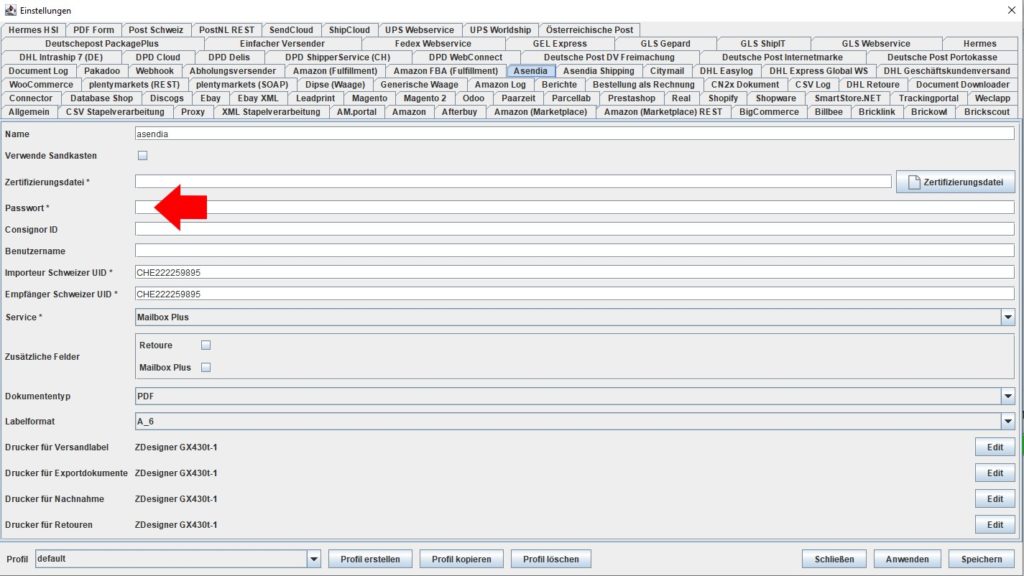The width and height of the screenshot is (1024, 576).
Task: Open the Profil default dropdown
Action: 313,559
